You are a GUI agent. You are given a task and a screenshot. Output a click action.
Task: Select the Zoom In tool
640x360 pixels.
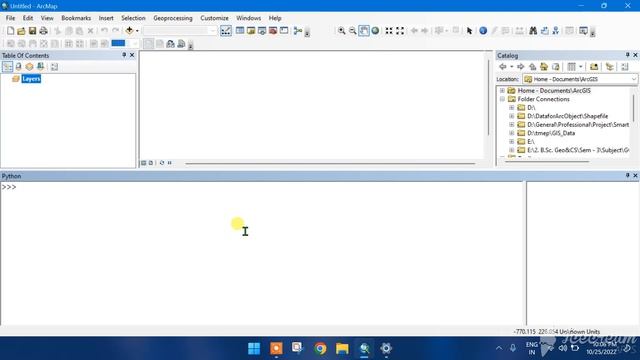[342, 31]
